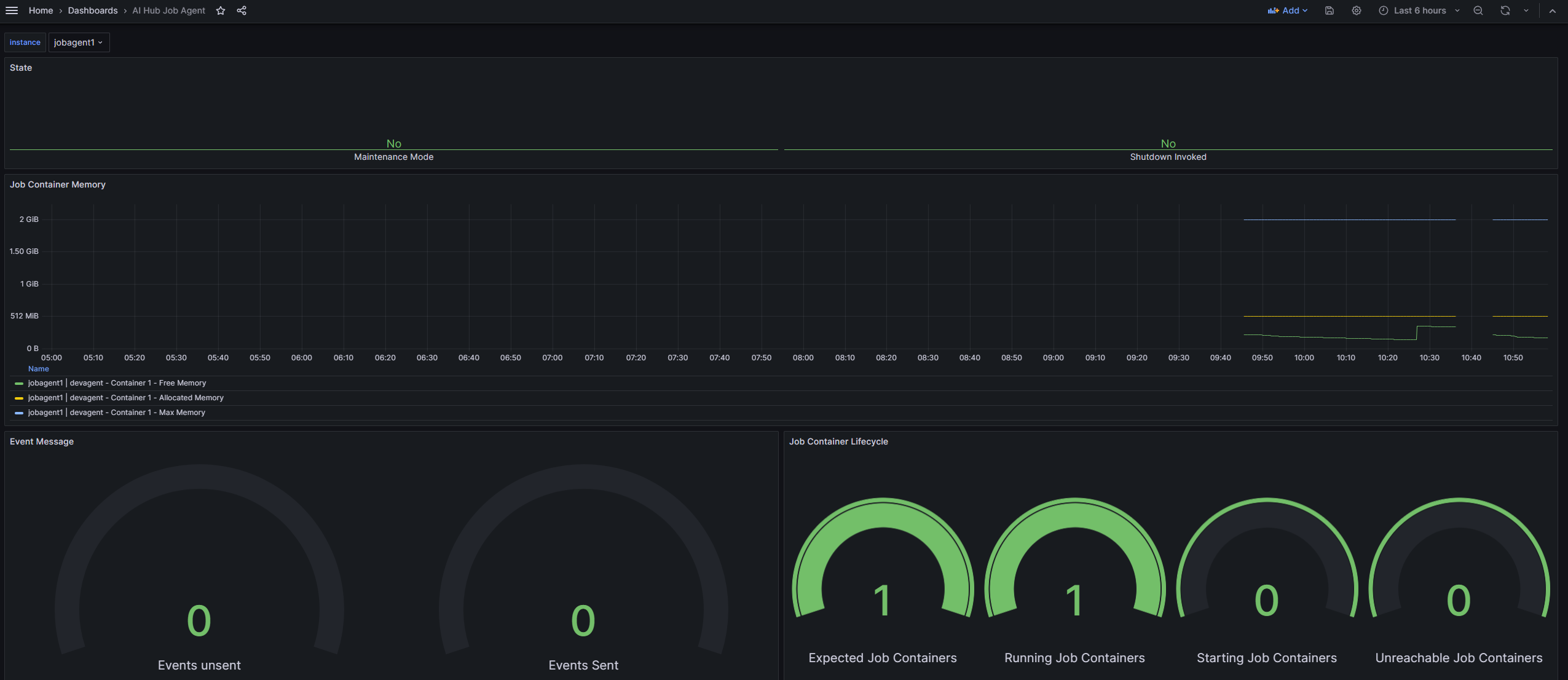Toggle Free Memory series in legend

coord(117,383)
